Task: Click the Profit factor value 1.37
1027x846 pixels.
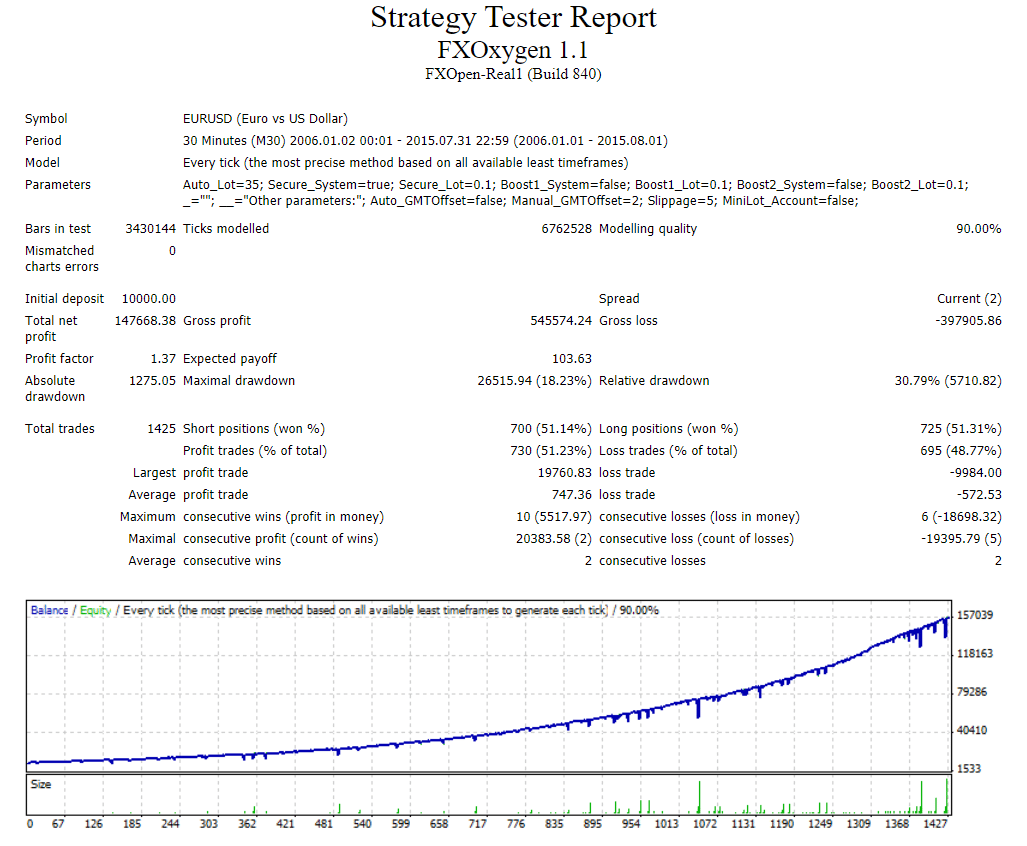Action: point(162,359)
